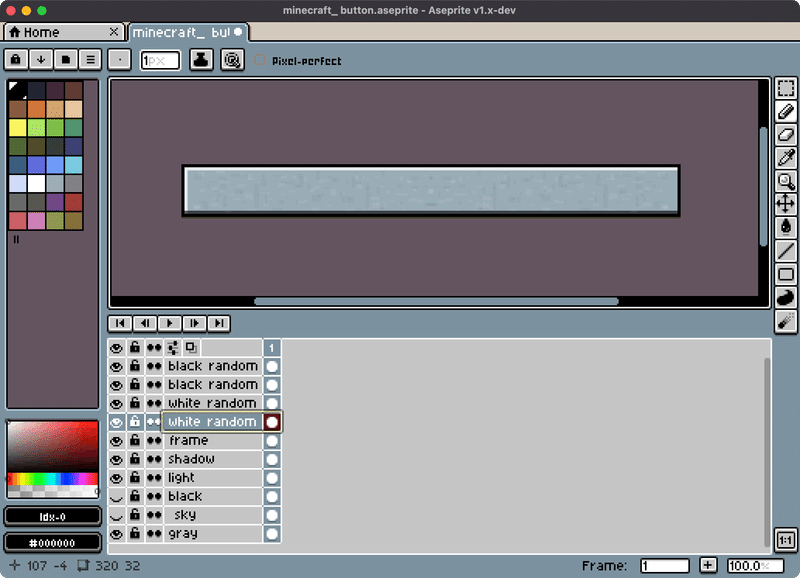Go to next frame button
This screenshot has width=800, height=578.
194,323
